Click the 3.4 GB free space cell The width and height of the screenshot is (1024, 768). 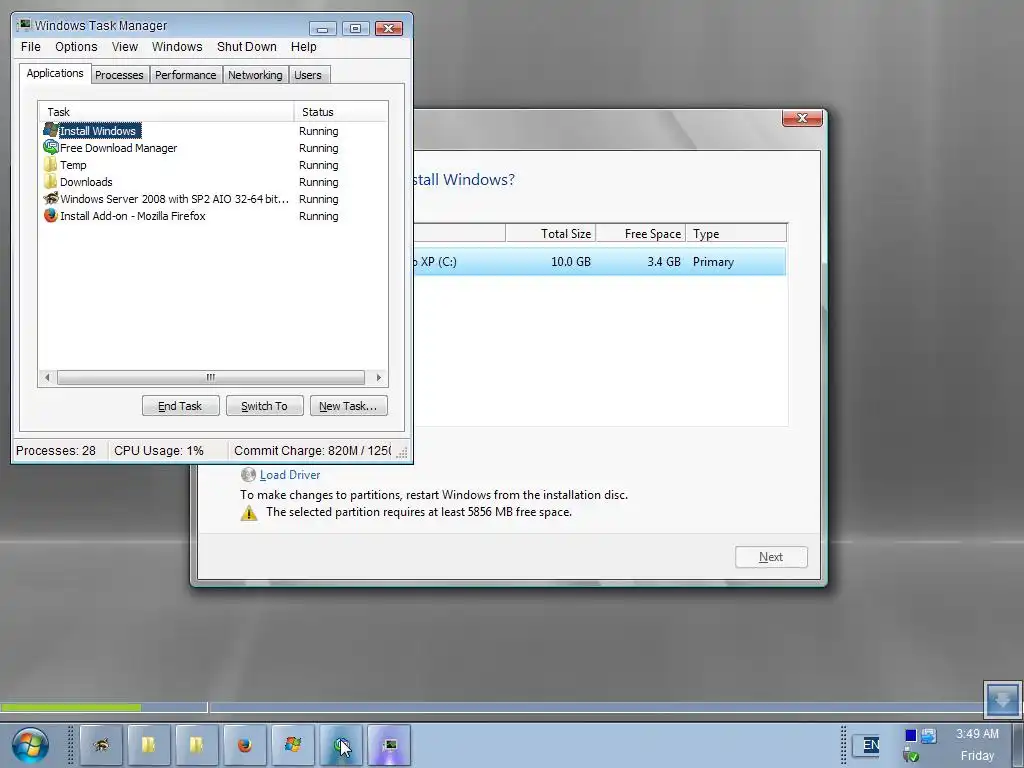(664, 262)
